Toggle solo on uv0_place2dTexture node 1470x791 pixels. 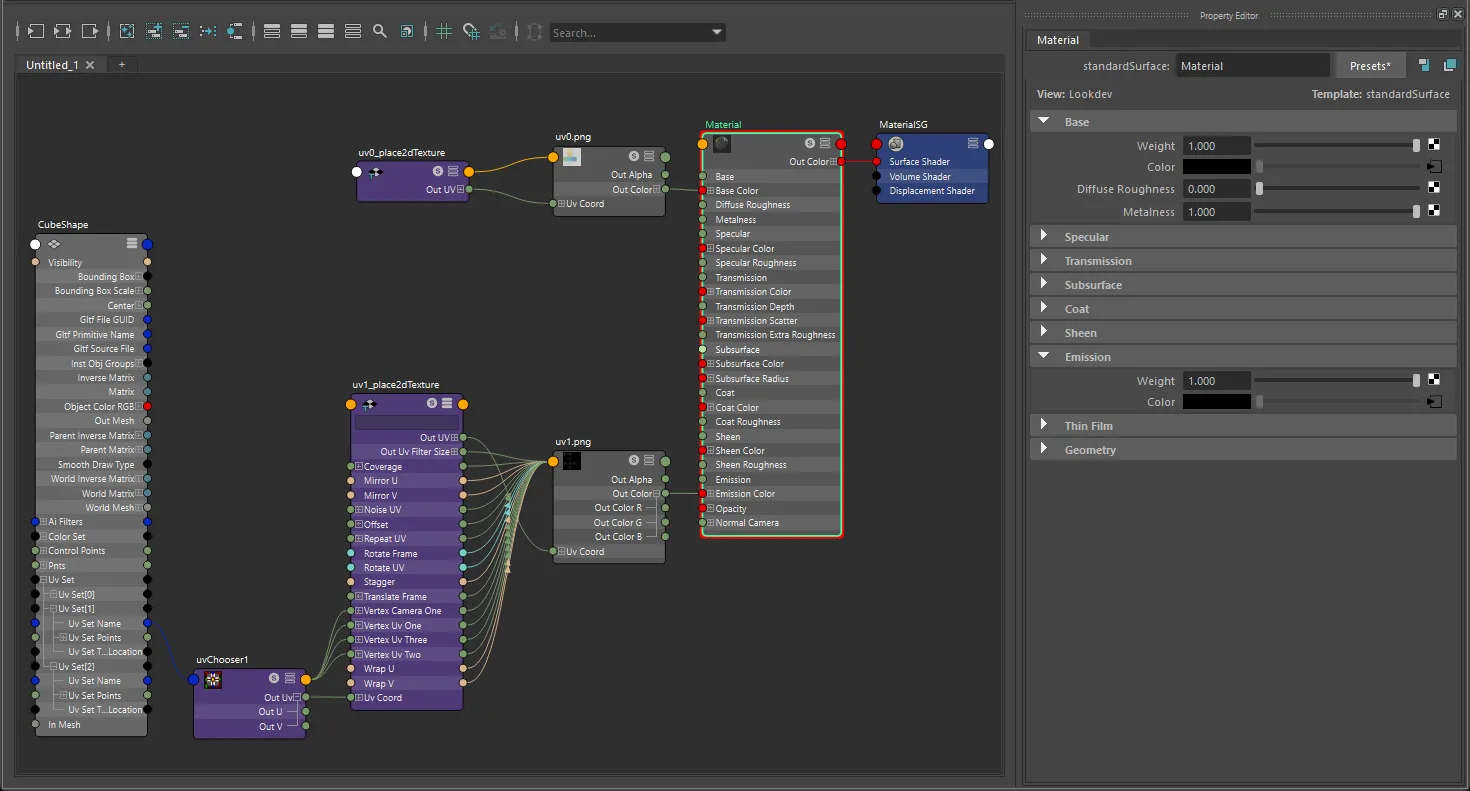438,172
